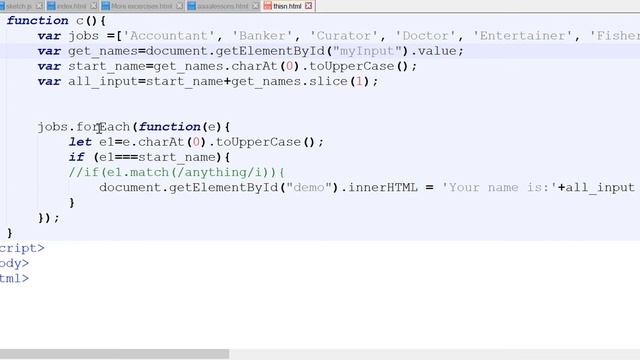The height and width of the screenshot is (360, 640).
Task: Click the file icon on the fourth tab
Action: (192, 6)
